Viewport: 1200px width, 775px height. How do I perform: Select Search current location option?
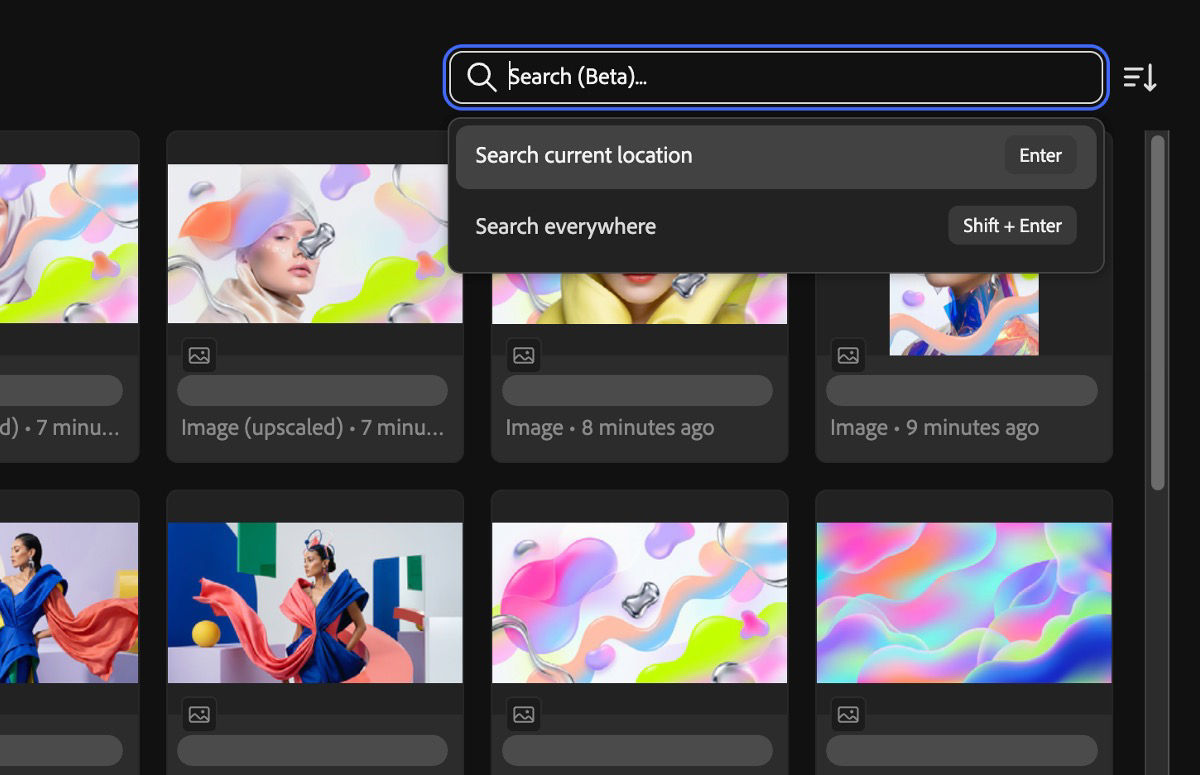(x=776, y=156)
